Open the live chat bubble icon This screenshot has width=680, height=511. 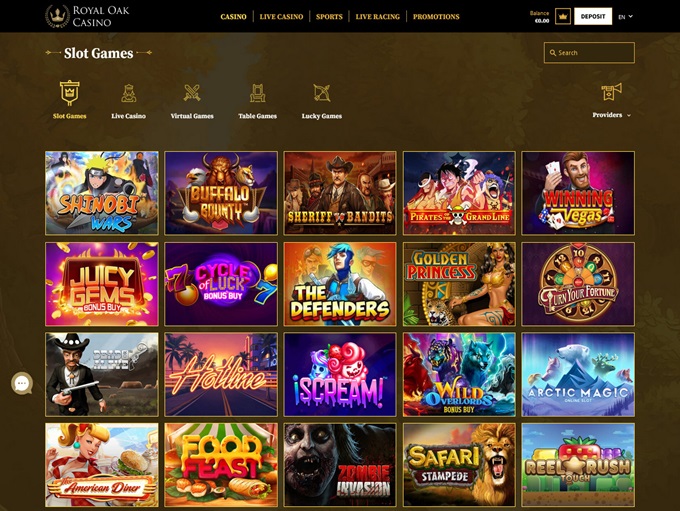click(22, 383)
